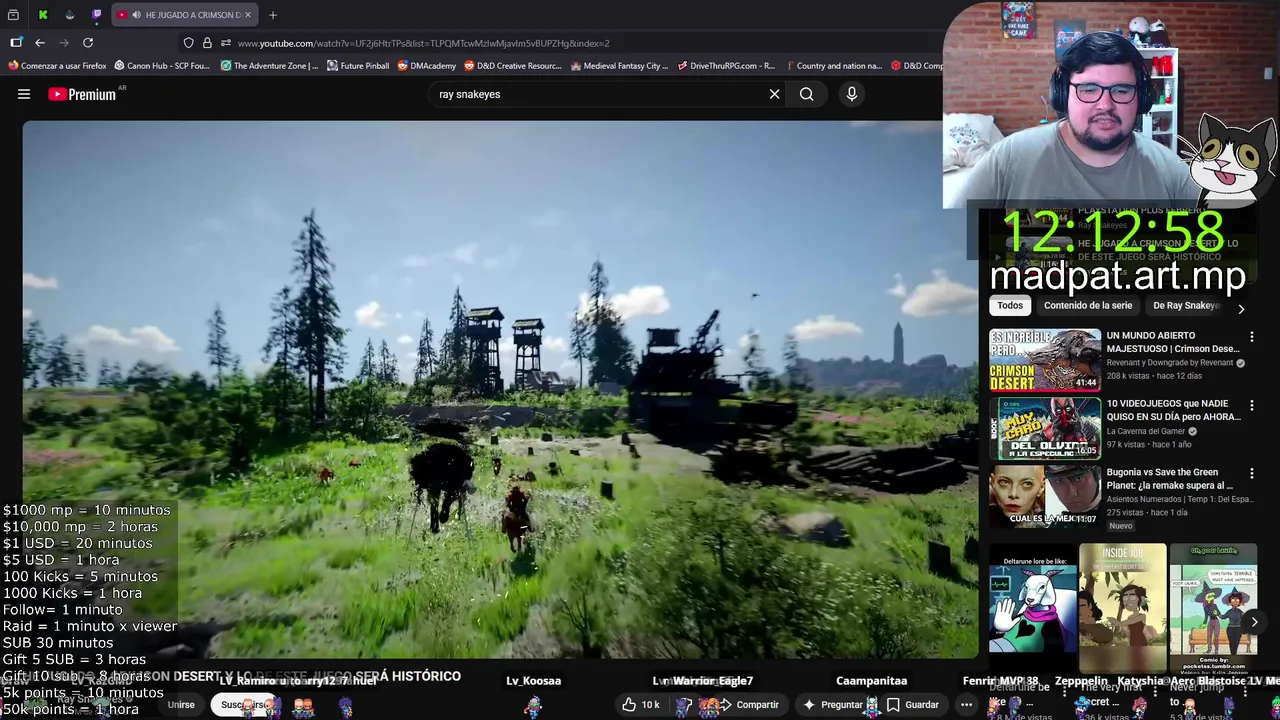Save video with 'Guardar' button
Screen dimensions: 1280x720
[x=913, y=705]
